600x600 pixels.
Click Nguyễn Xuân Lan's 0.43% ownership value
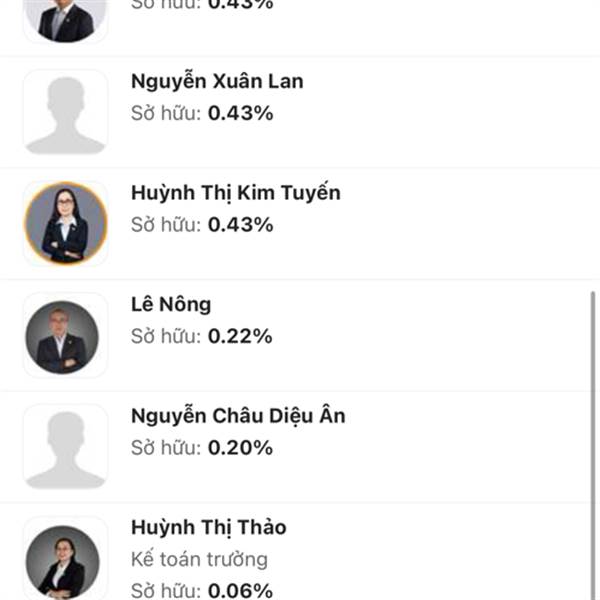coord(240,113)
